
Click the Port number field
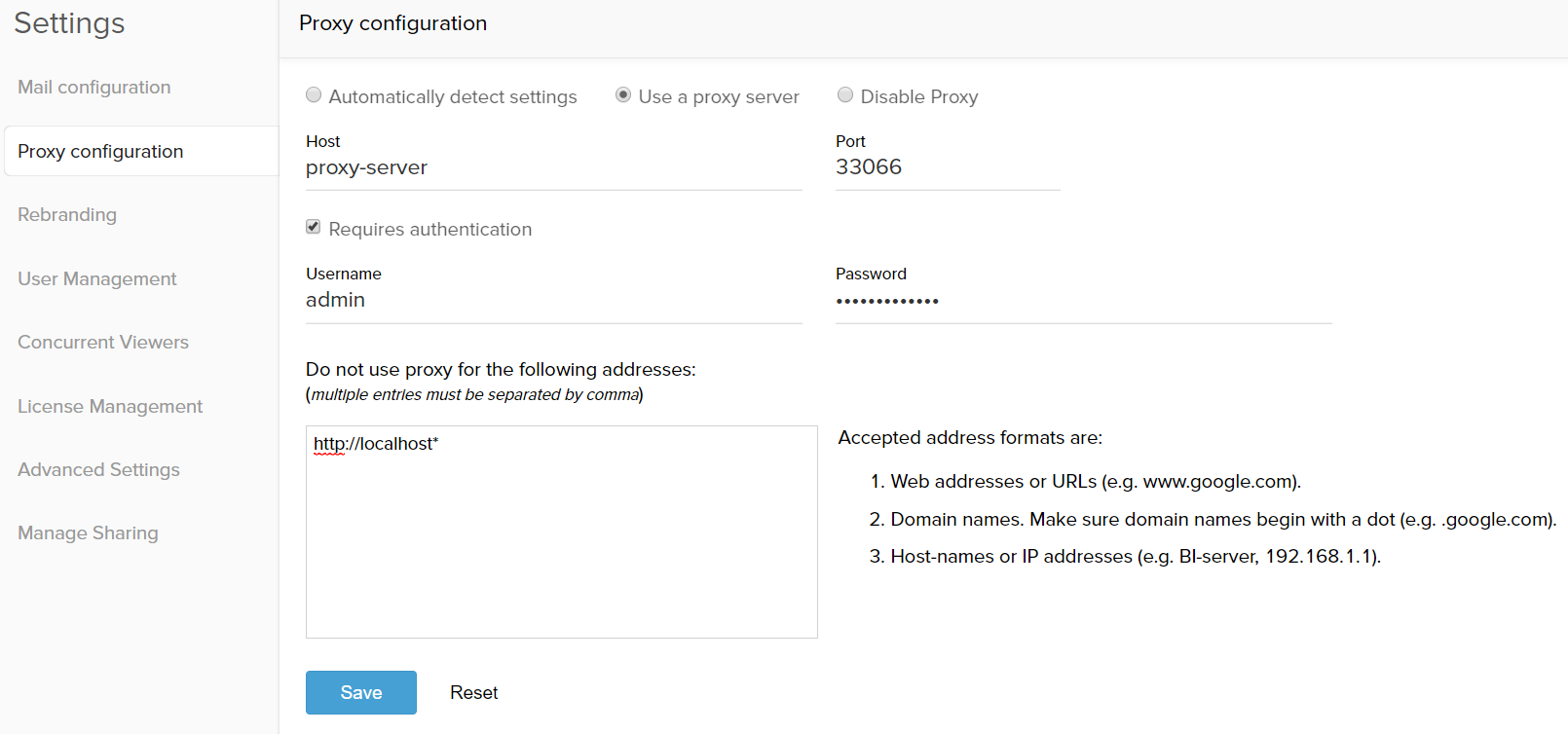point(948,168)
